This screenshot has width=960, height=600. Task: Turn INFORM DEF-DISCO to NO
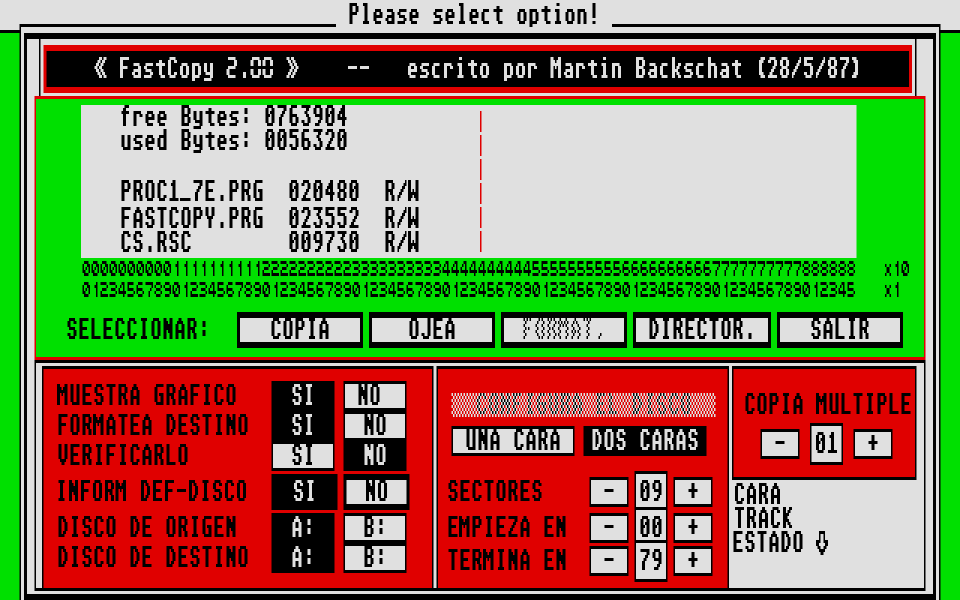(376, 492)
